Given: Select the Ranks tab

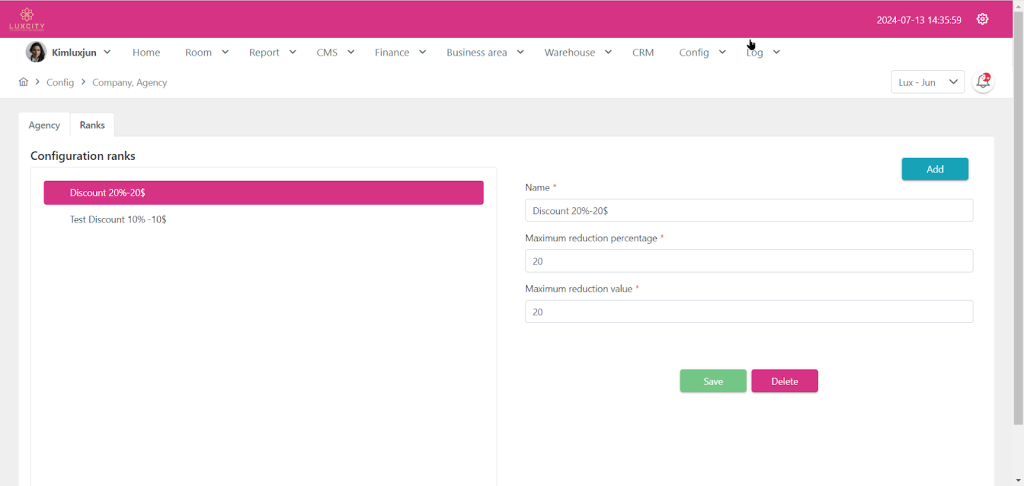Looking at the screenshot, I should tap(92, 125).
